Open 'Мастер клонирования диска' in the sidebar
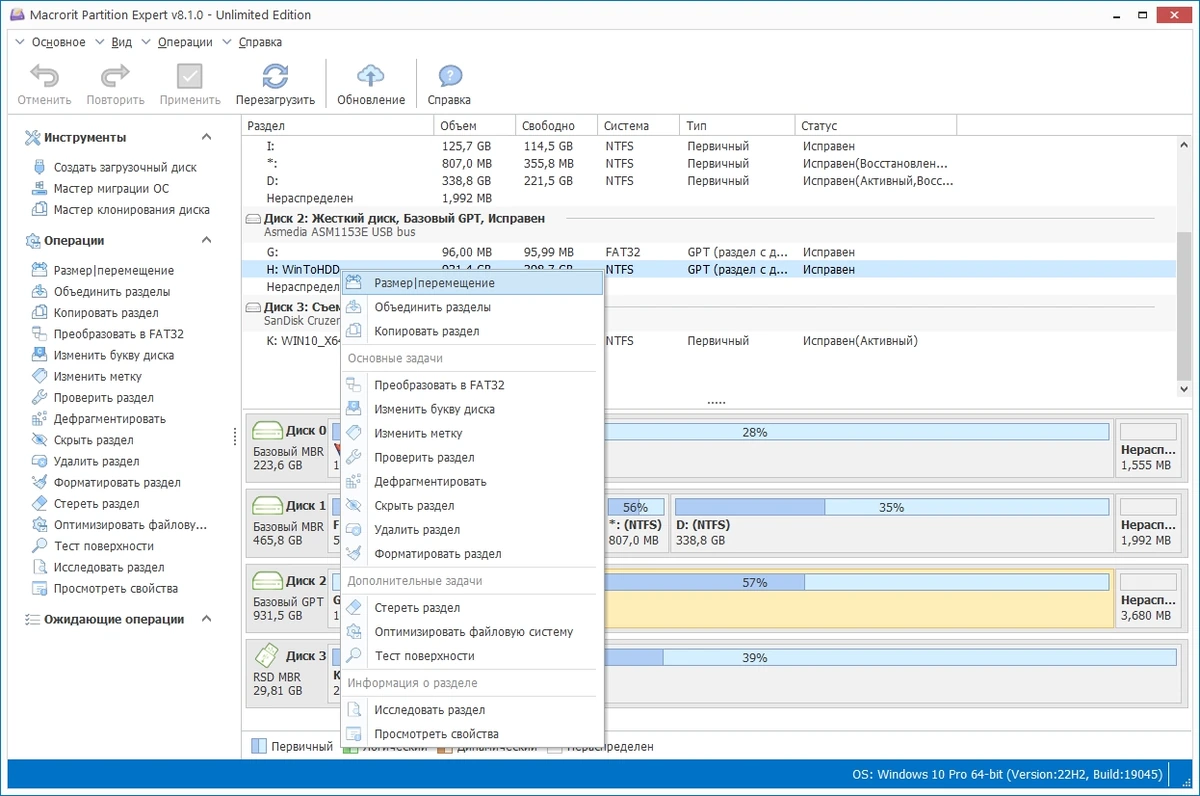1200x796 pixels. pos(131,210)
